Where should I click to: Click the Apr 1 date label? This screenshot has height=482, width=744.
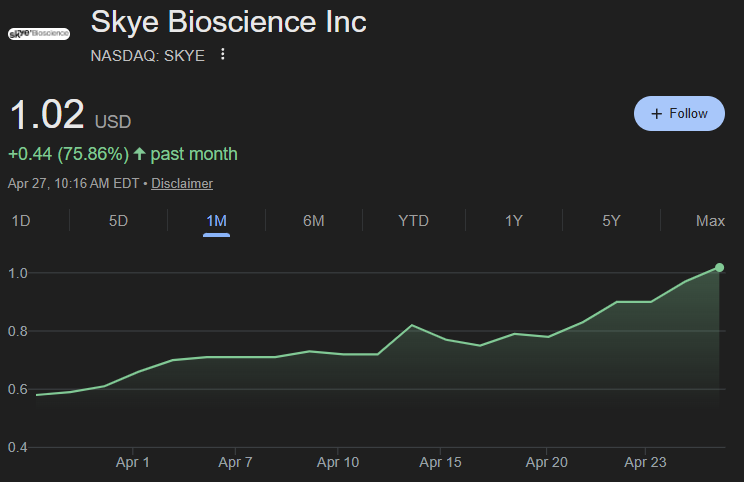pos(133,463)
